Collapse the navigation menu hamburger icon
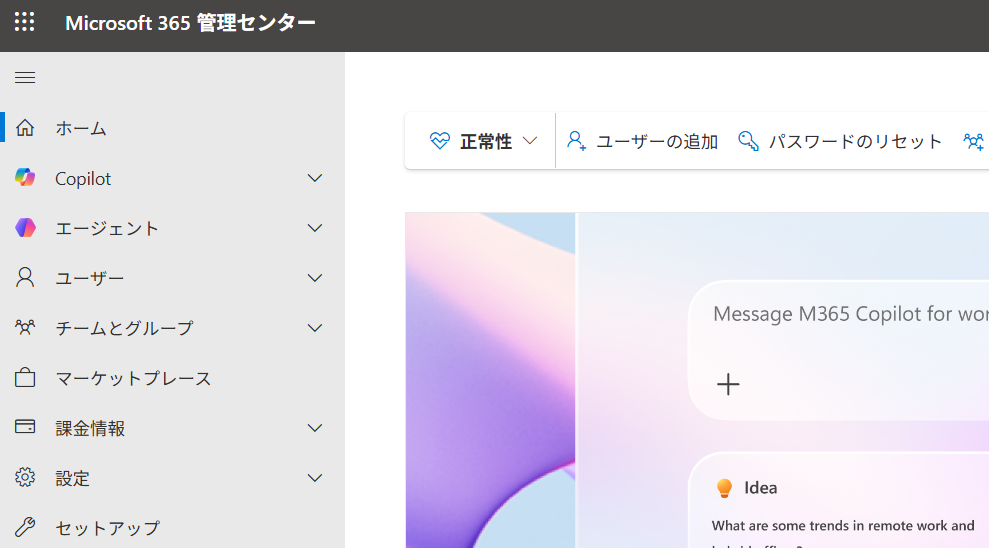The height and width of the screenshot is (548, 989). (x=25, y=78)
